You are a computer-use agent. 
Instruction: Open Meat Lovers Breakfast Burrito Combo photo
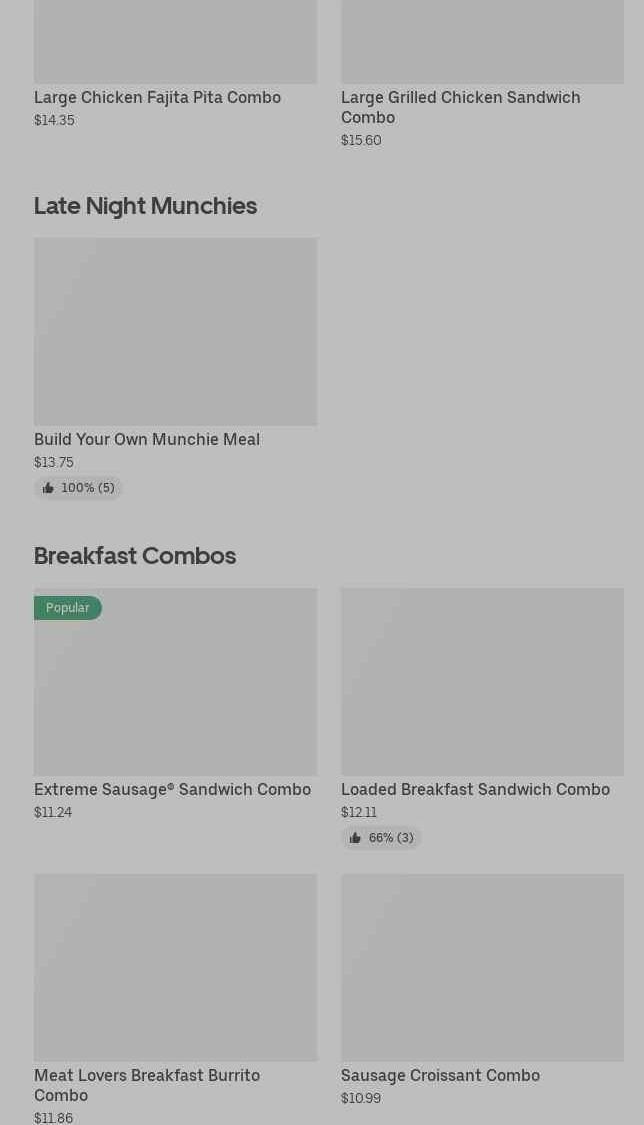[175, 967]
